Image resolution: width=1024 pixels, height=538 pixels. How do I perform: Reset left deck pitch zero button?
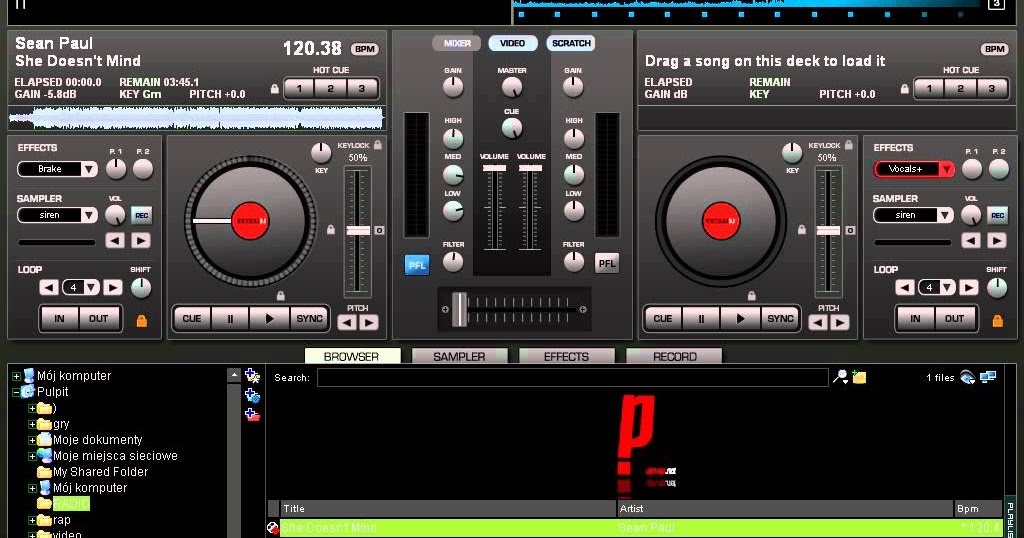point(379,230)
